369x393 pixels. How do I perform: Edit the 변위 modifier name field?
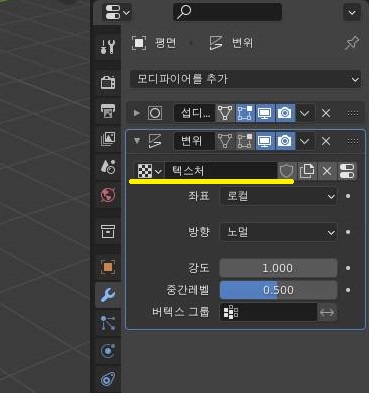[x=195, y=141]
